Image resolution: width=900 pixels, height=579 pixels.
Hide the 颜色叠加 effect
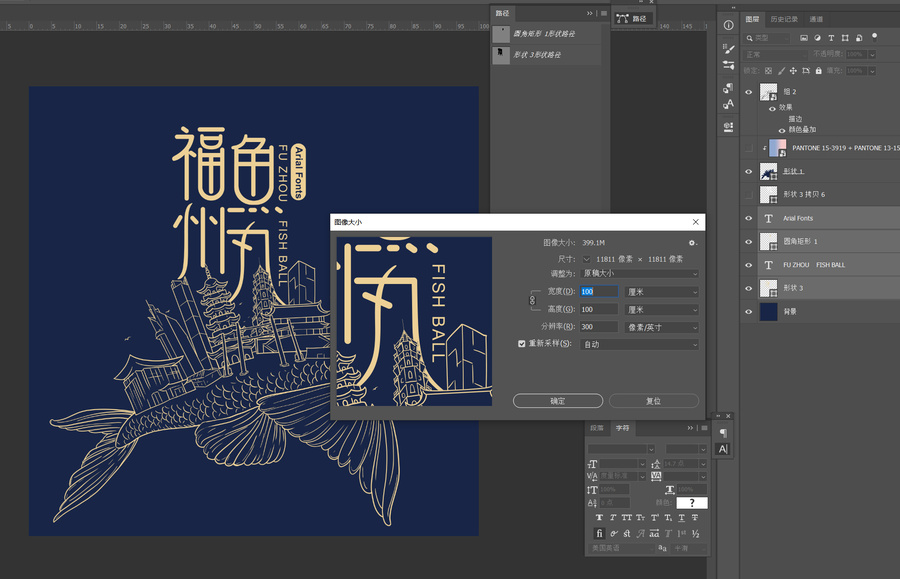[x=781, y=130]
